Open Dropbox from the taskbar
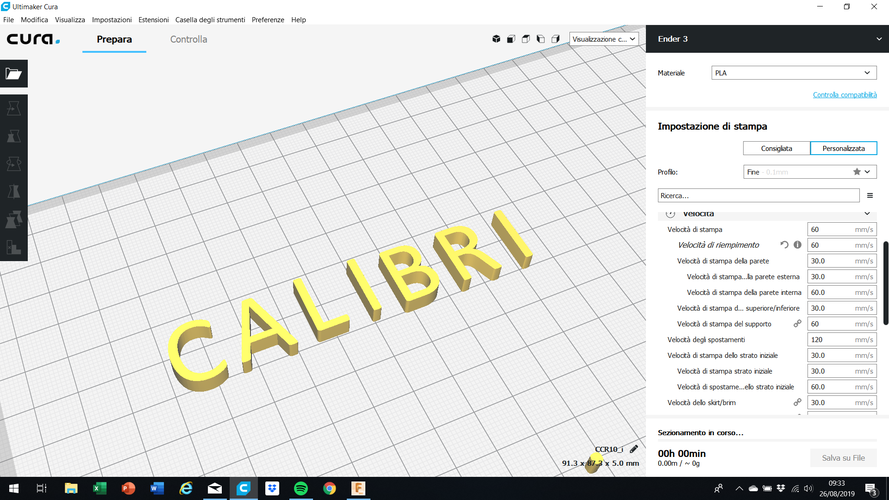 [272, 488]
